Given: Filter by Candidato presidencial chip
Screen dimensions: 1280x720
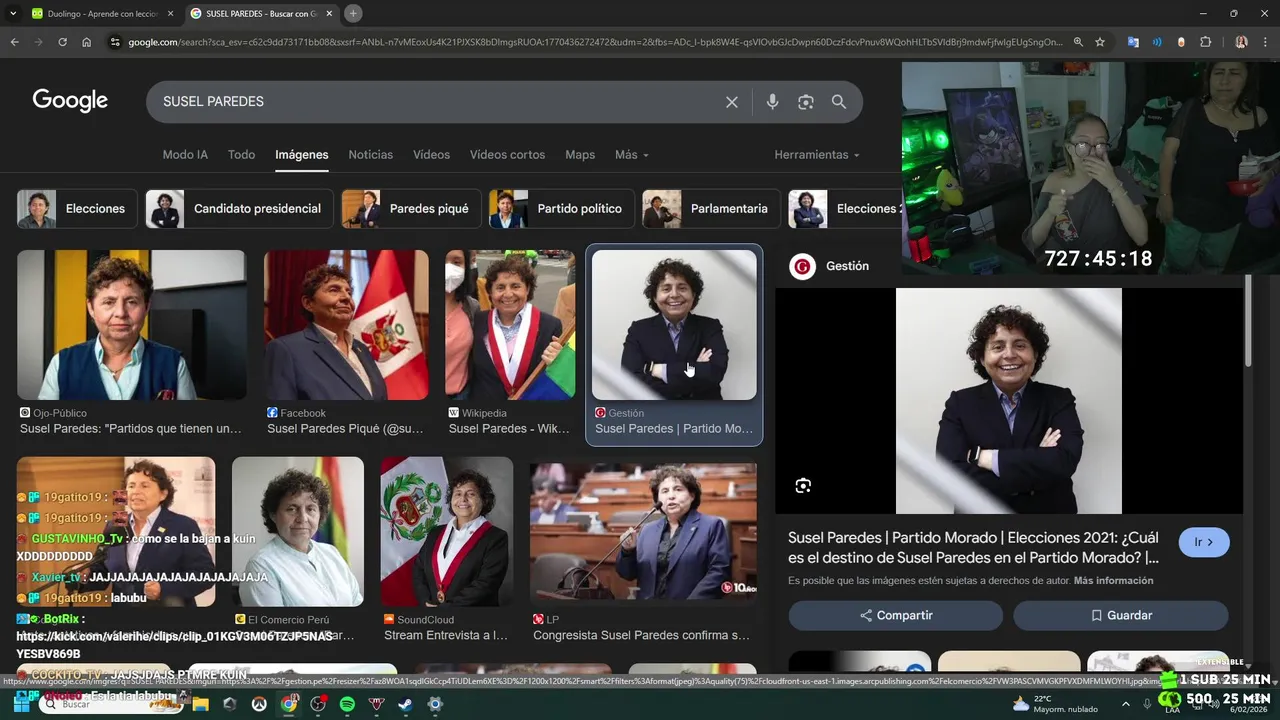Looking at the screenshot, I should (x=239, y=209).
